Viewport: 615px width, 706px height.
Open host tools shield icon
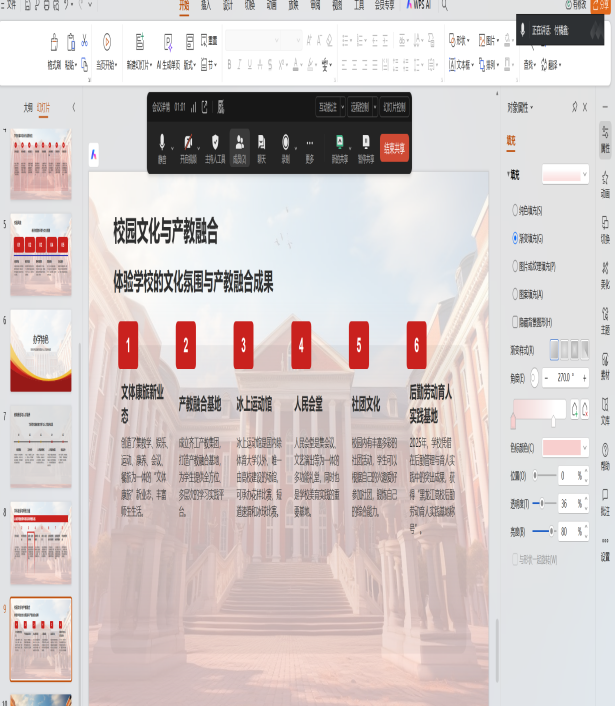[x=215, y=145]
